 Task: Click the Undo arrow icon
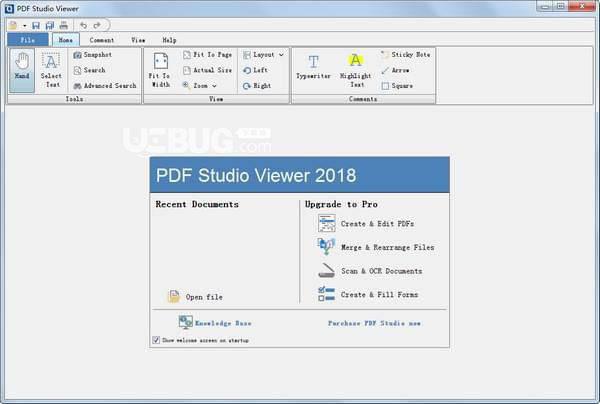coord(83,25)
